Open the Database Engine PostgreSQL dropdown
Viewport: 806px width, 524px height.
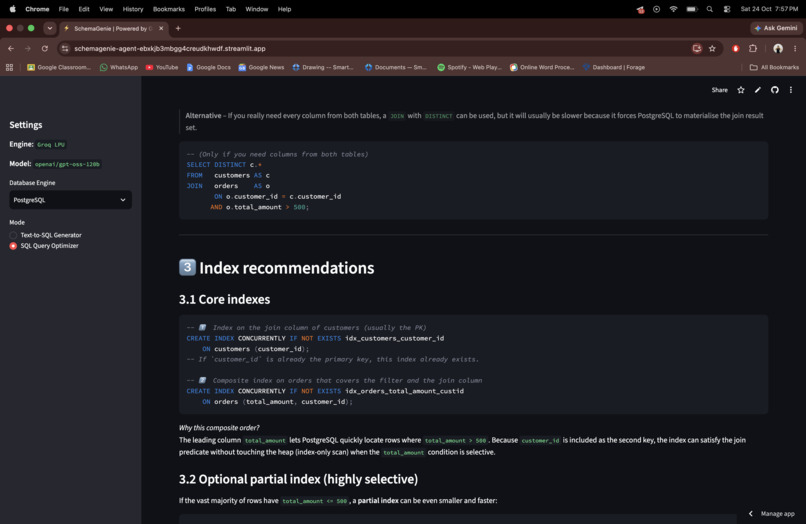pyautogui.click(x=70, y=200)
